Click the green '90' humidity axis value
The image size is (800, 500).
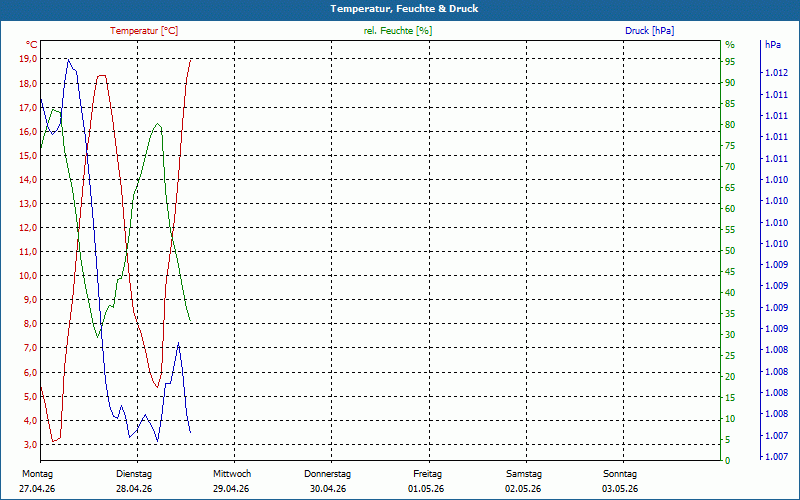tap(730, 83)
